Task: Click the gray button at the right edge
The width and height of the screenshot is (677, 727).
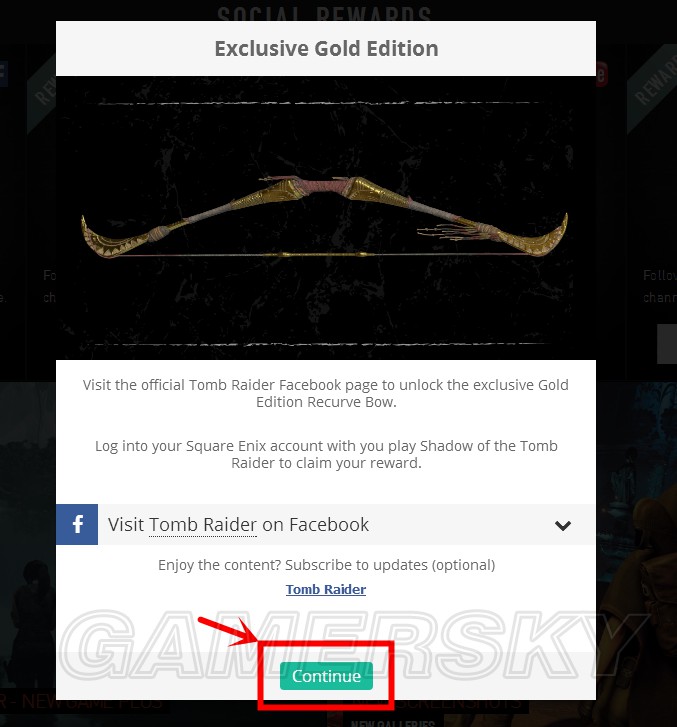Action: tap(667, 344)
